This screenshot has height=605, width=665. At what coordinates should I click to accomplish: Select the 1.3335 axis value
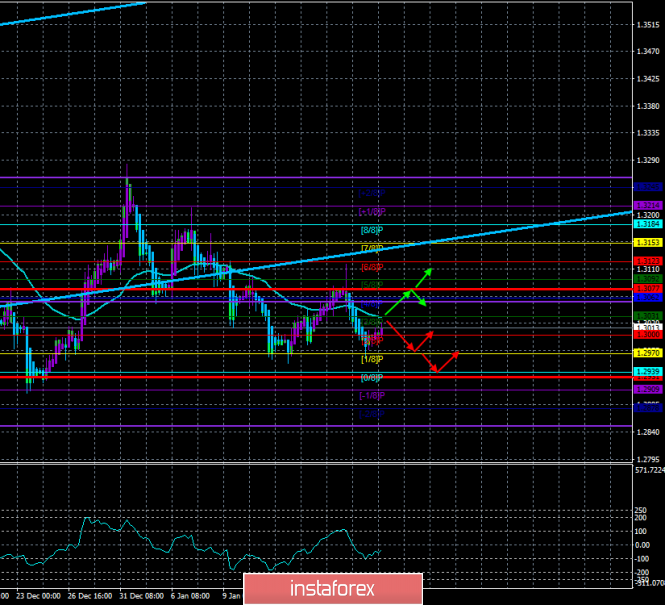click(648, 133)
